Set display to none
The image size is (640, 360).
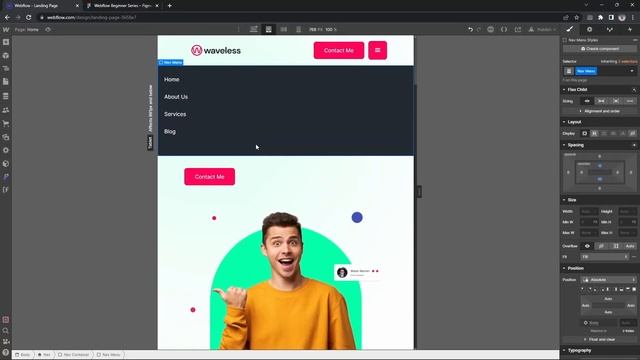(x=632, y=133)
